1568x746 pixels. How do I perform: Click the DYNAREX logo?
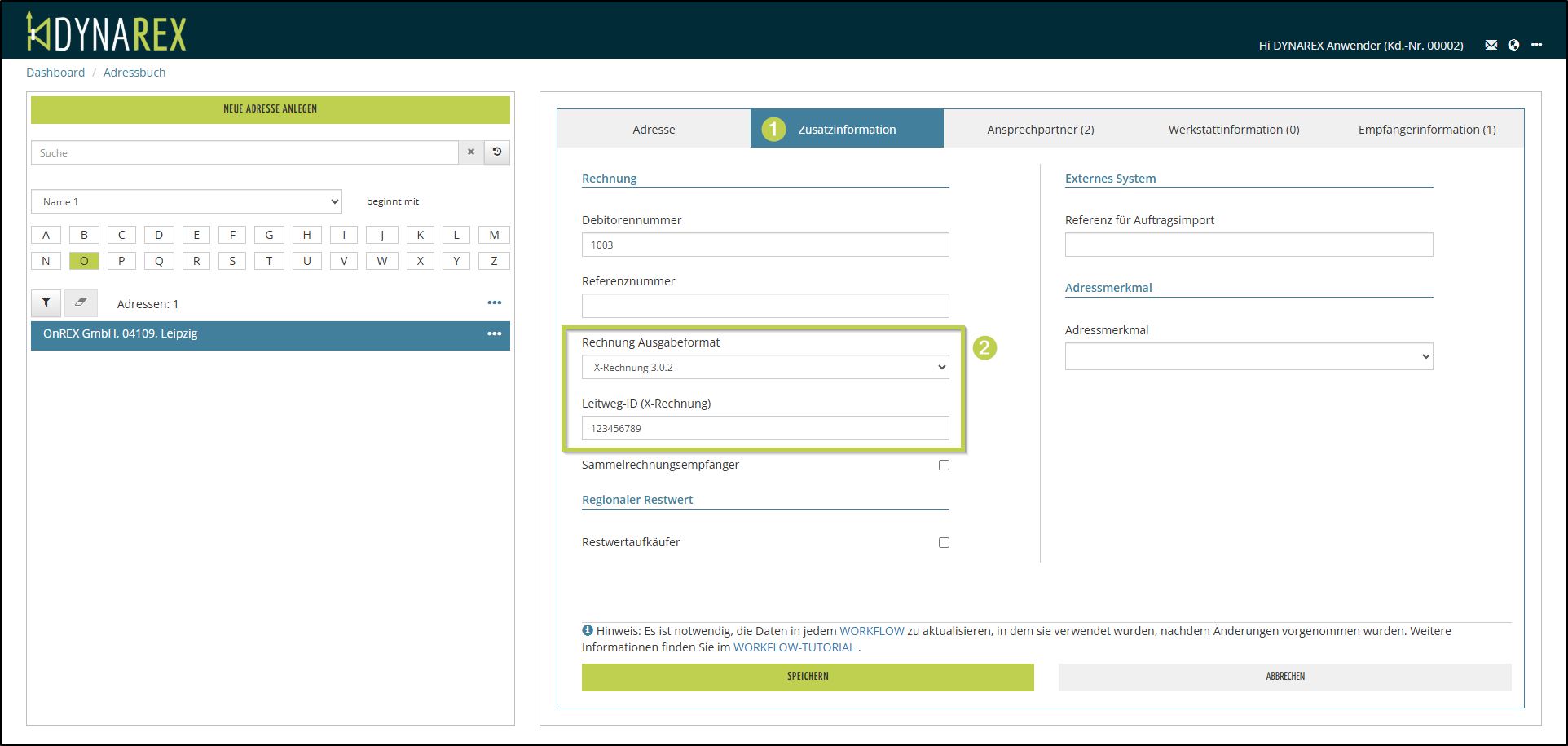[x=106, y=33]
